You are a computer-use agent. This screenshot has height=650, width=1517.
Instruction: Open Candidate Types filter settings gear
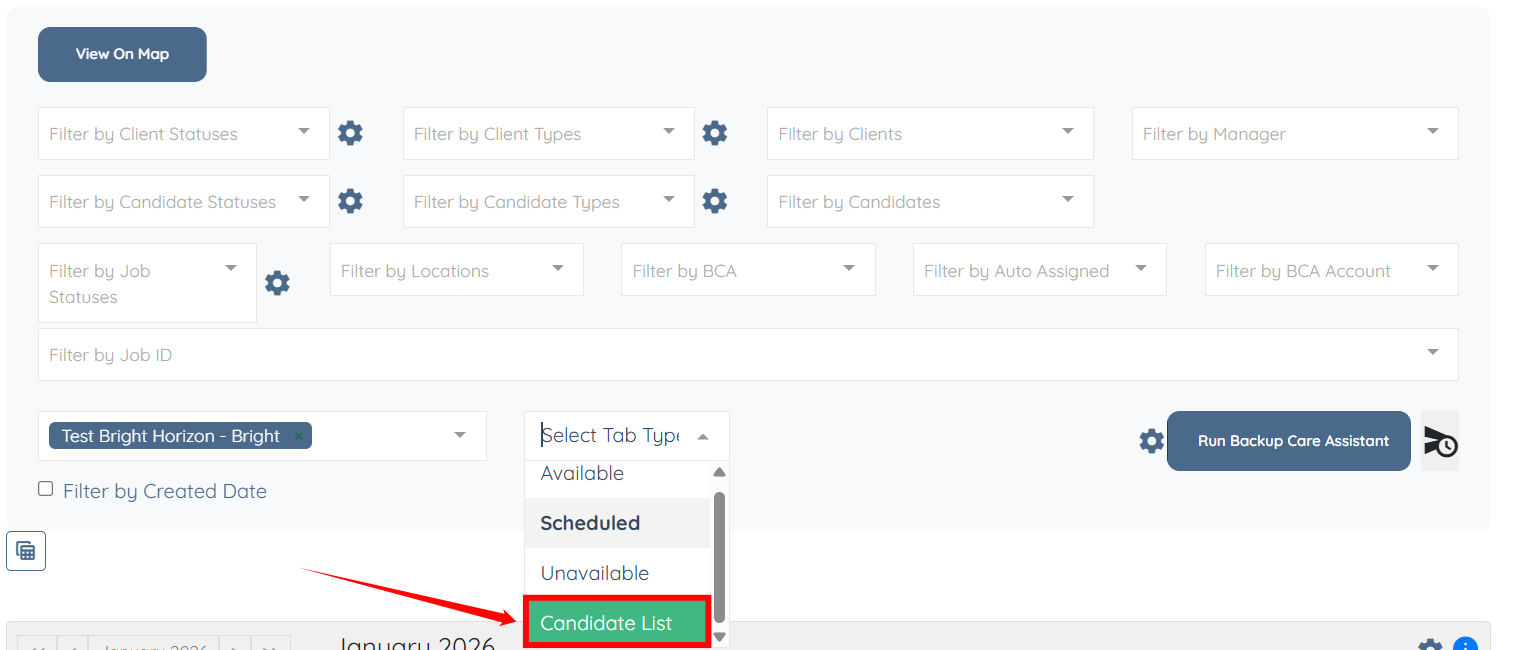coord(714,201)
